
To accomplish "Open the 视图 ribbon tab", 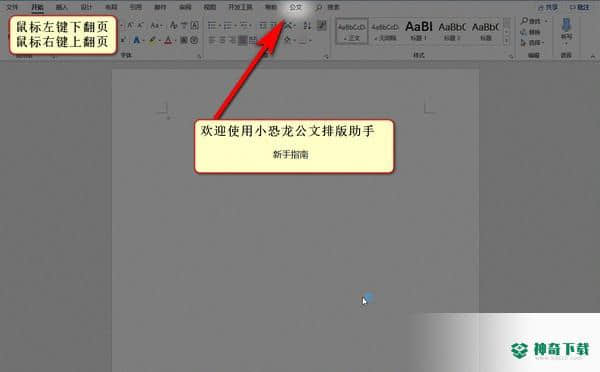I will (210, 7).
